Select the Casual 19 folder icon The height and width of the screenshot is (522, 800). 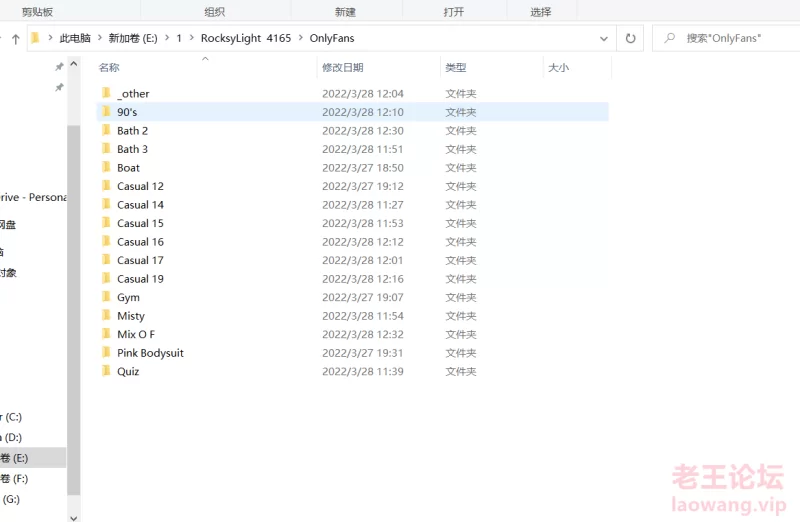106,278
